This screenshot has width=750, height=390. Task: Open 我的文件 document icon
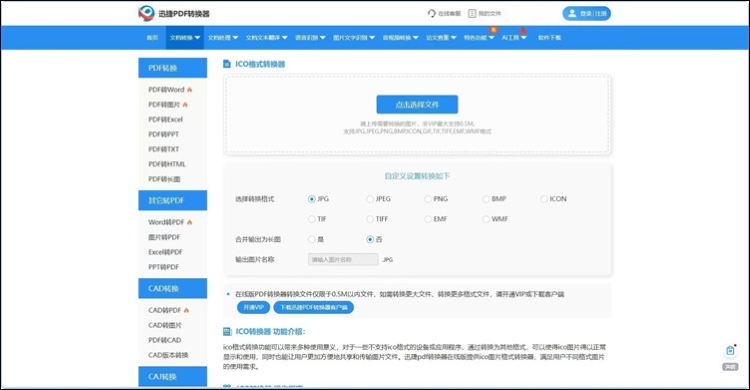coord(472,13)
